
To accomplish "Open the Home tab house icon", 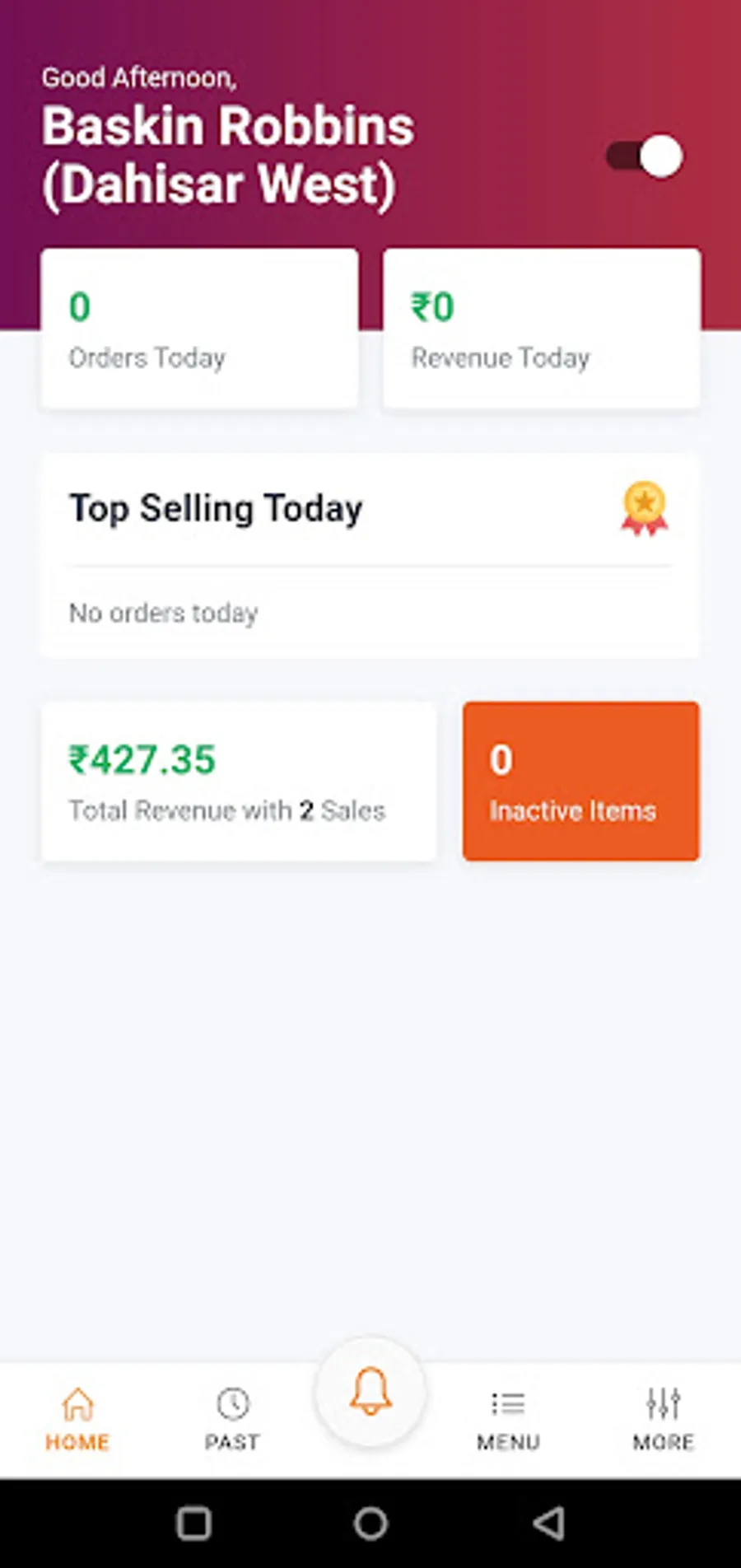I will click(x=78, y=1404).
